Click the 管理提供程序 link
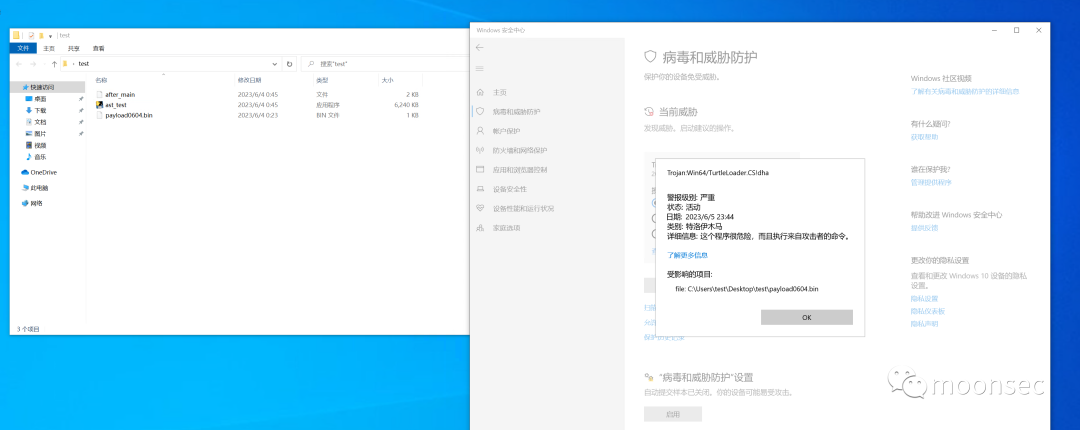Viewport: 1080px width, 430px height. 931,182
